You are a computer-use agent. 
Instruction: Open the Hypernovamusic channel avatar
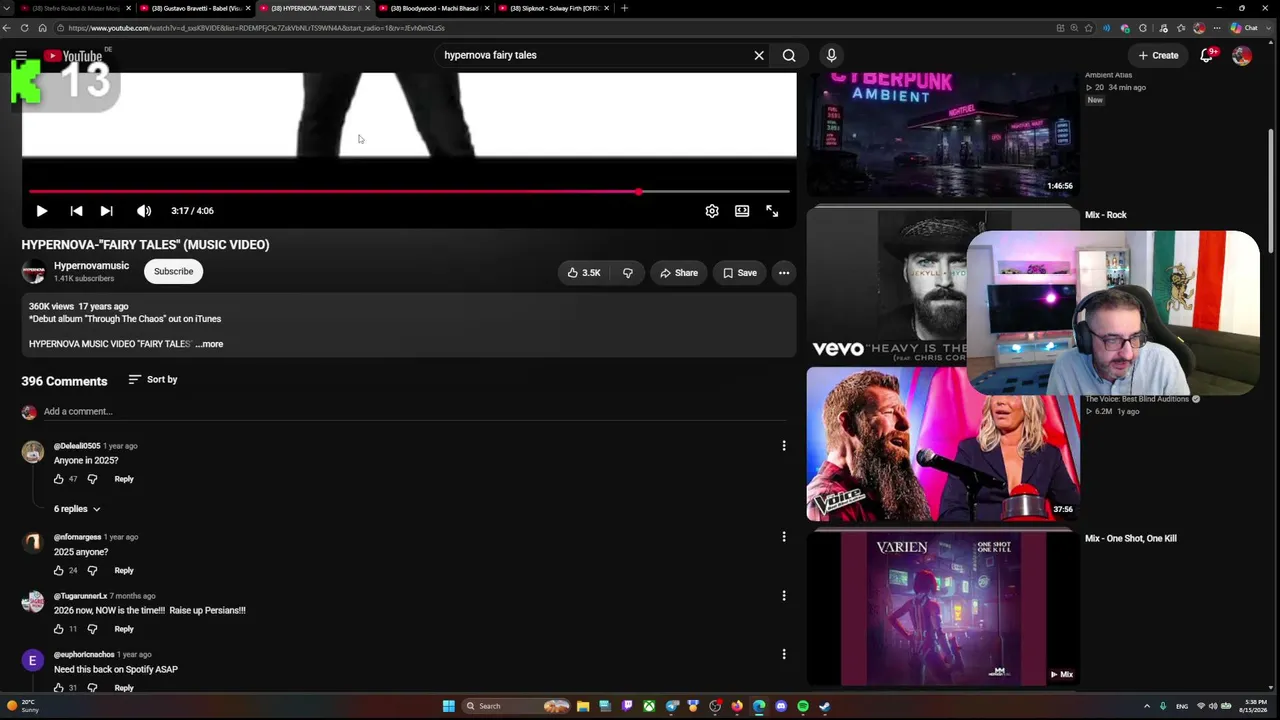[x=34, y=272]
